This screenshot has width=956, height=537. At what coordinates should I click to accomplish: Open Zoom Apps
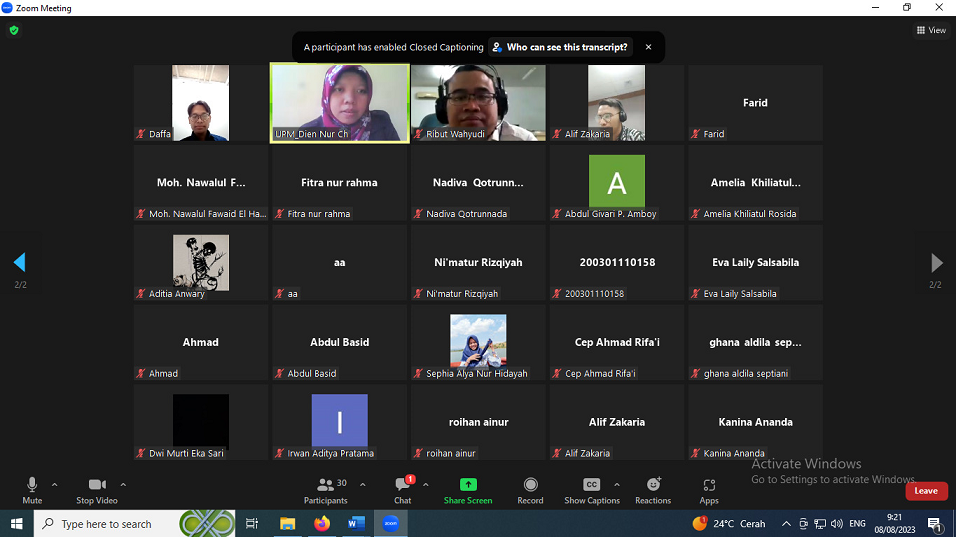tap(708, 490)
